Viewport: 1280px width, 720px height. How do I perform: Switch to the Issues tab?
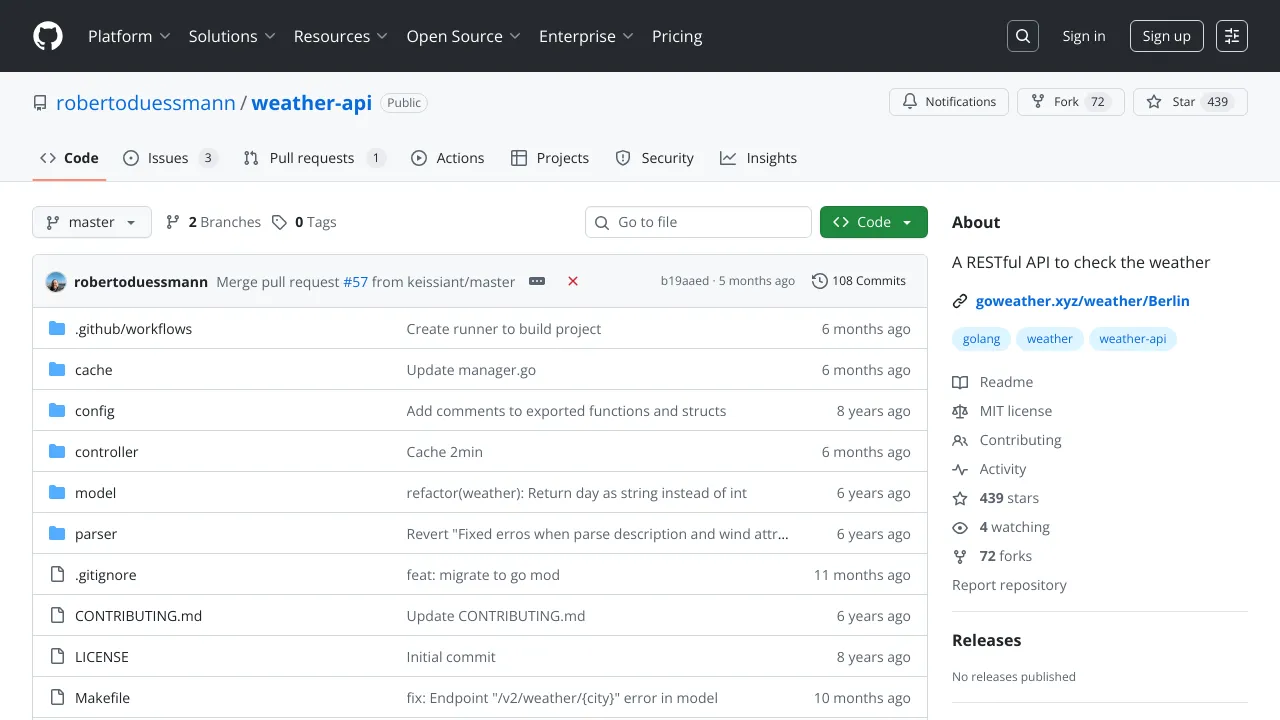pos(170,158)
